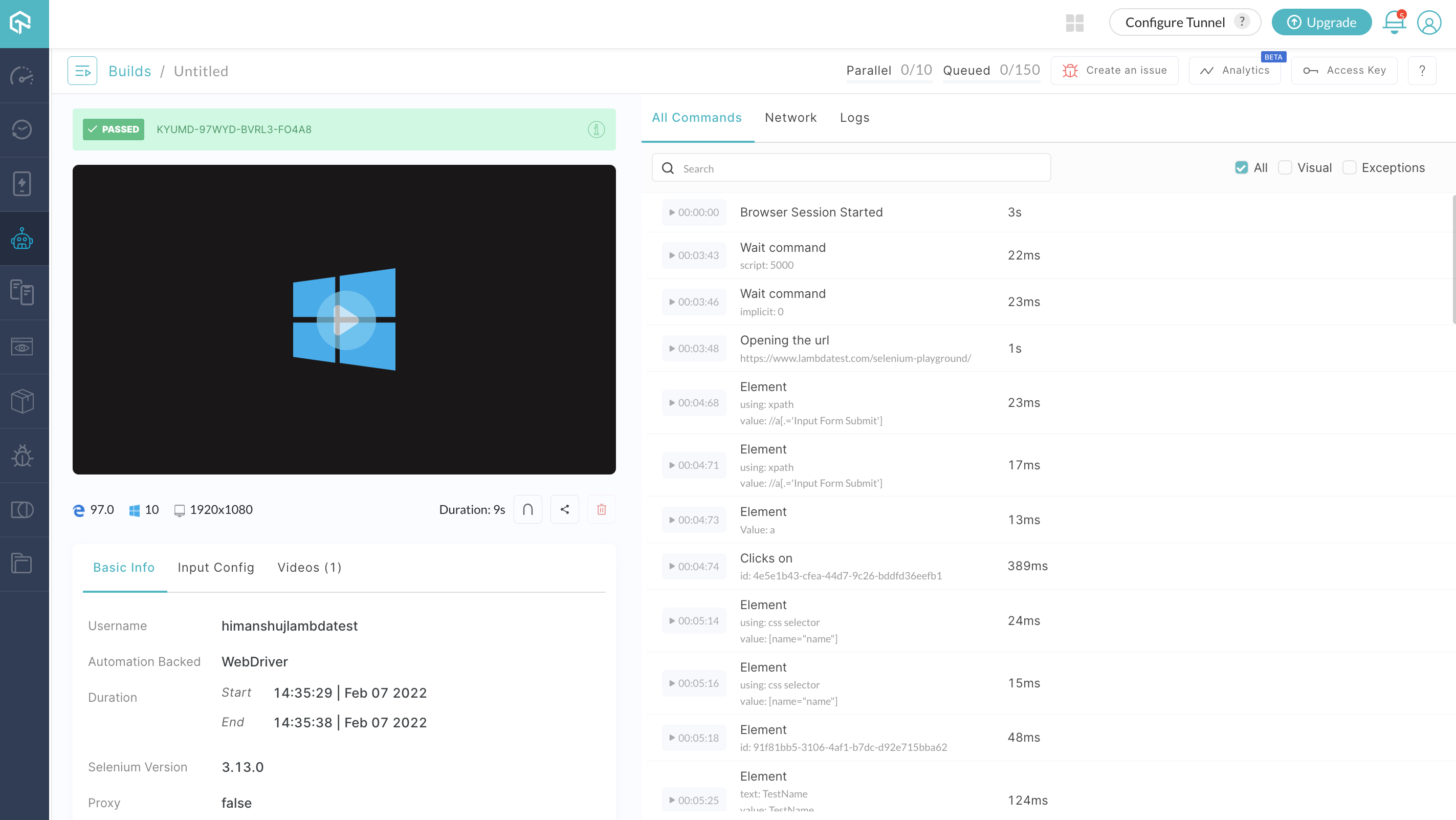Jump to timestamp 00:05:25 Element
The image size is (1456, 820).
(x=694, y=800)
